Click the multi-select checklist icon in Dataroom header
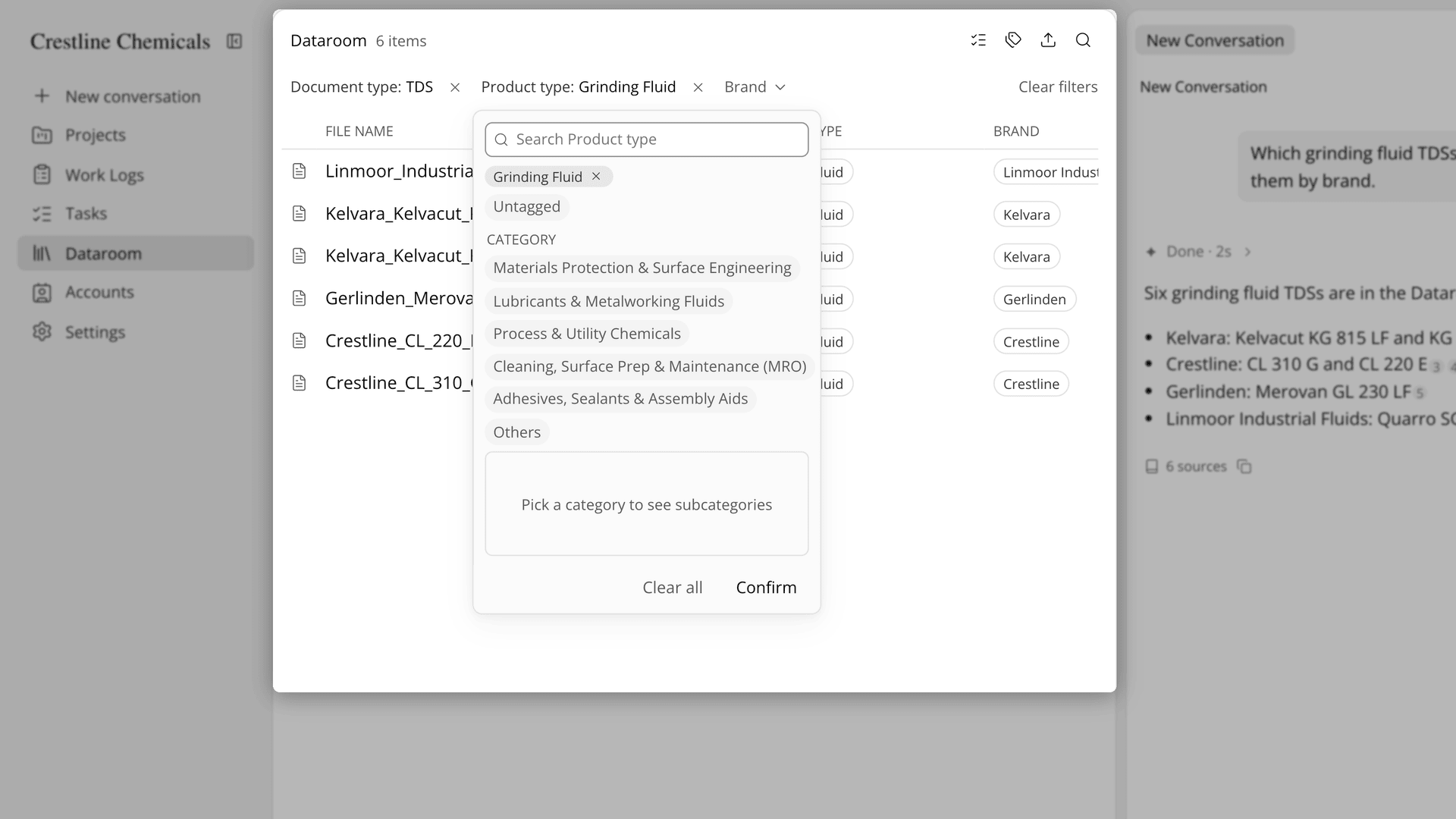1456x819 pixels. (x=978, y=40)
